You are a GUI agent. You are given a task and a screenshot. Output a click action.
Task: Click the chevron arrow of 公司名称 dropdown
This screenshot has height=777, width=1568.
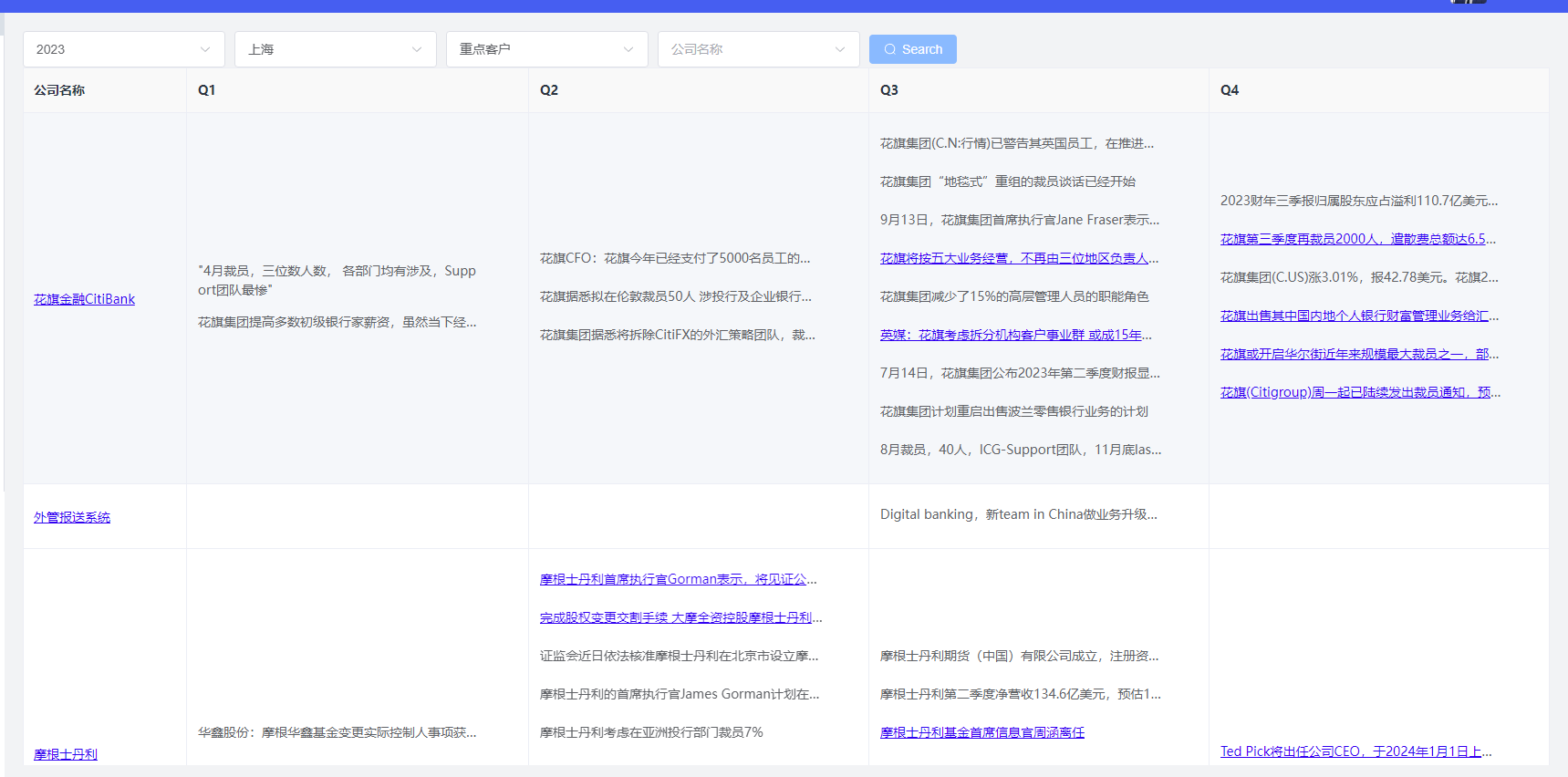tap(840, 49)
